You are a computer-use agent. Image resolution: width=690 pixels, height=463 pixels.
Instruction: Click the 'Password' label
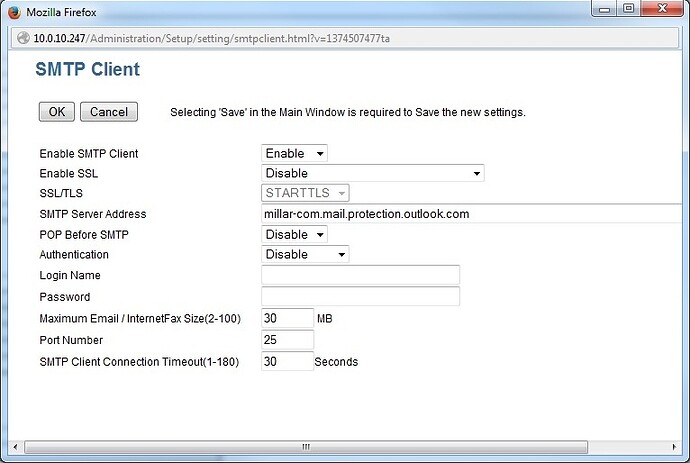click(65, 297)
